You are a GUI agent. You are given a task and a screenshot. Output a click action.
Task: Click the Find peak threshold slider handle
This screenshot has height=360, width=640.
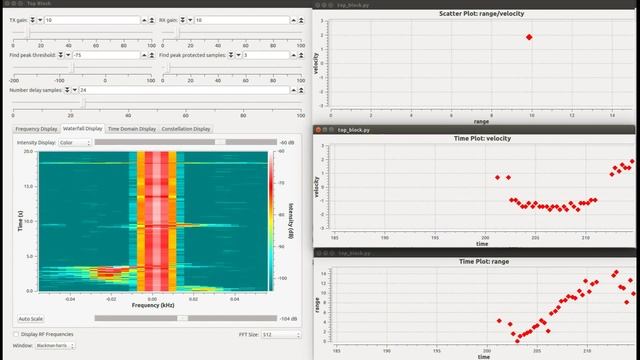click(73, 68)
